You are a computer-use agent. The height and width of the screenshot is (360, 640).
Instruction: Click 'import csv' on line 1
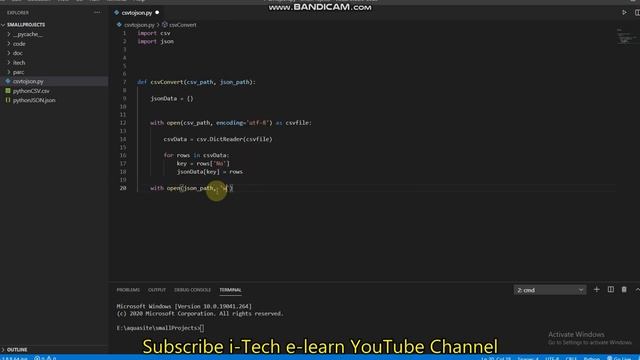153,33
